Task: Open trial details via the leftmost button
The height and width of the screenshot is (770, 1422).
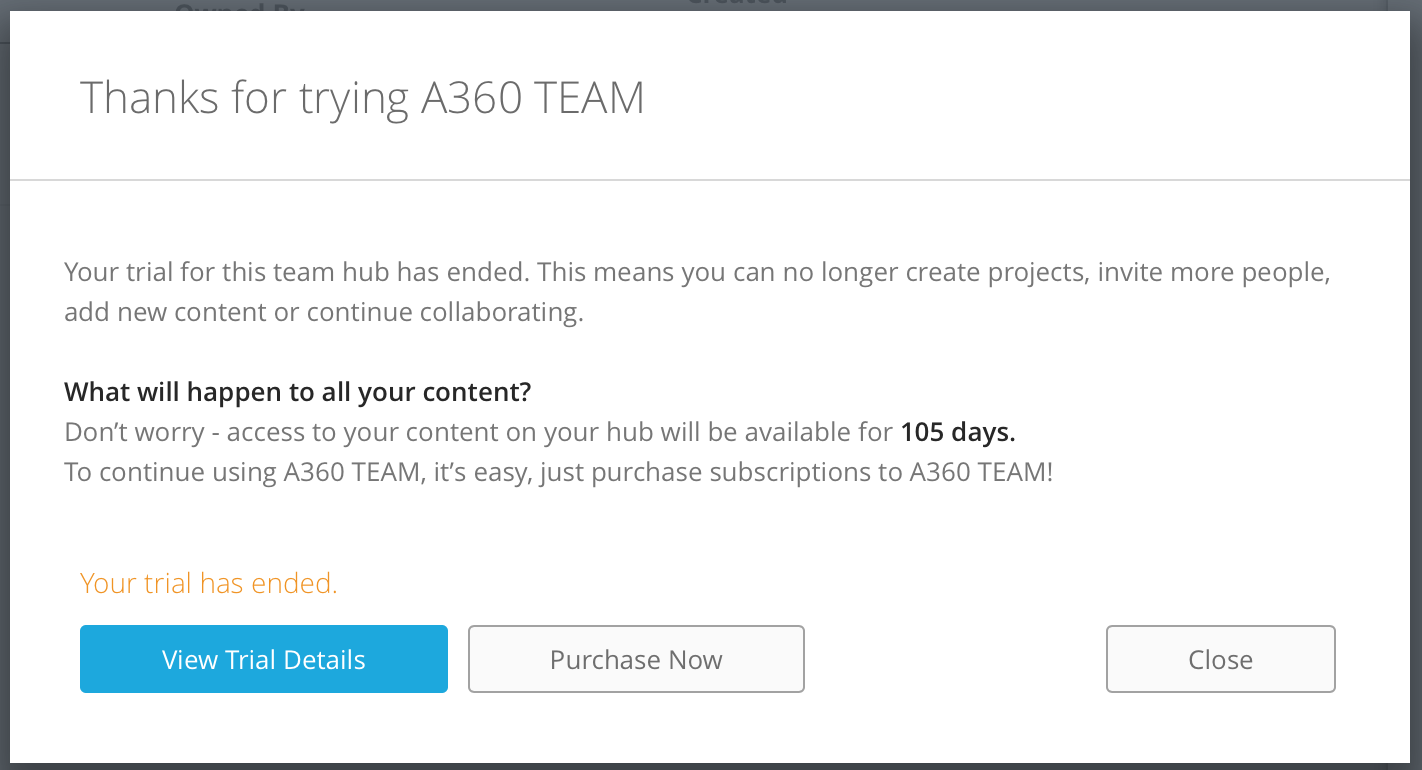Action: pyautogui.click(x=263, y=659)
